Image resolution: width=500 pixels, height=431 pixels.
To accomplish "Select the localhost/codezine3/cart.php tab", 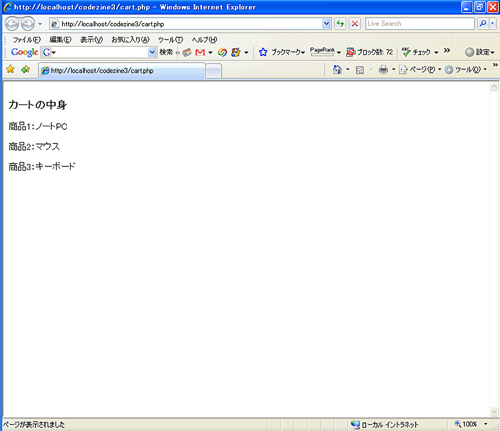I will click(x=122, y=71).
